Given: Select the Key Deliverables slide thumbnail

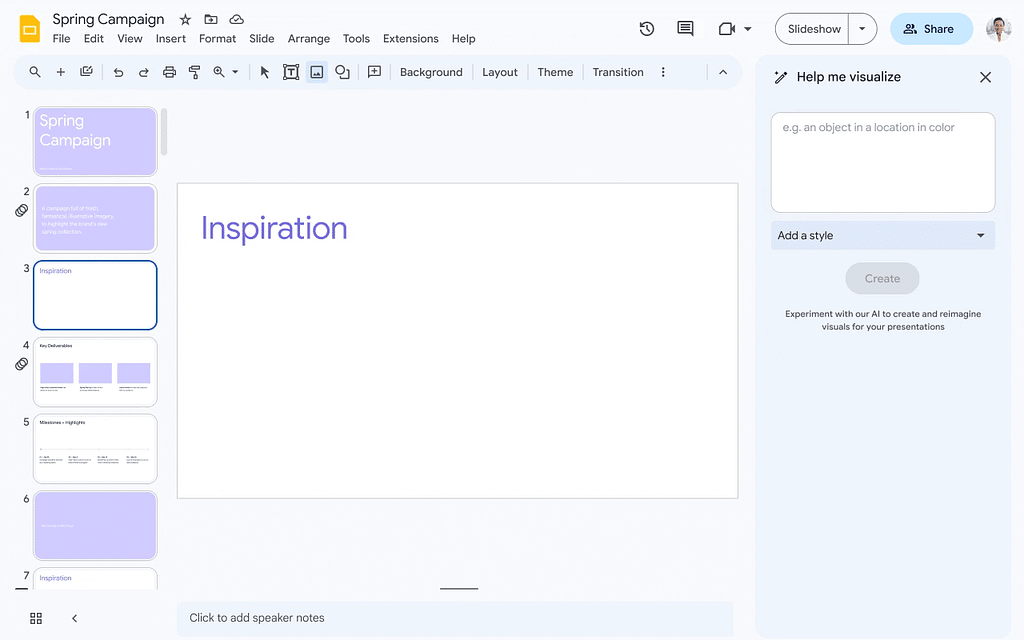Looking at the screenshot, I should (x=95, y=372).
